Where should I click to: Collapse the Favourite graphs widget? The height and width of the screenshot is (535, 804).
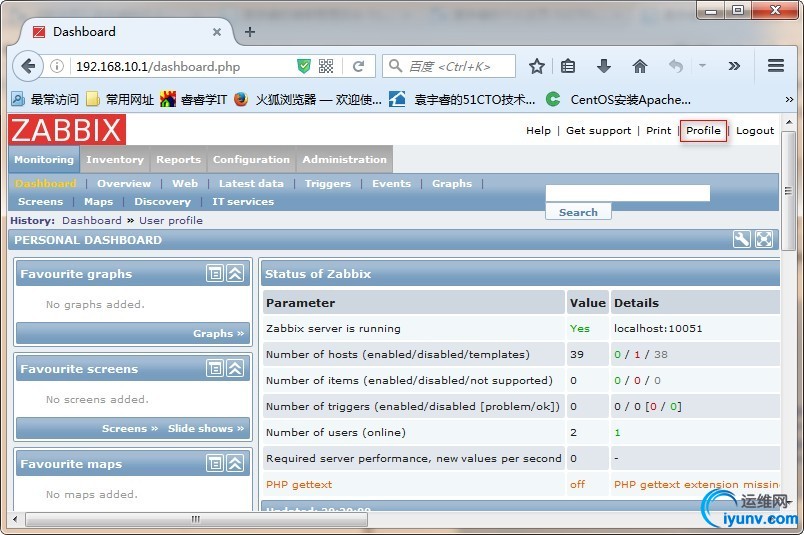click(x=235, y=273)
